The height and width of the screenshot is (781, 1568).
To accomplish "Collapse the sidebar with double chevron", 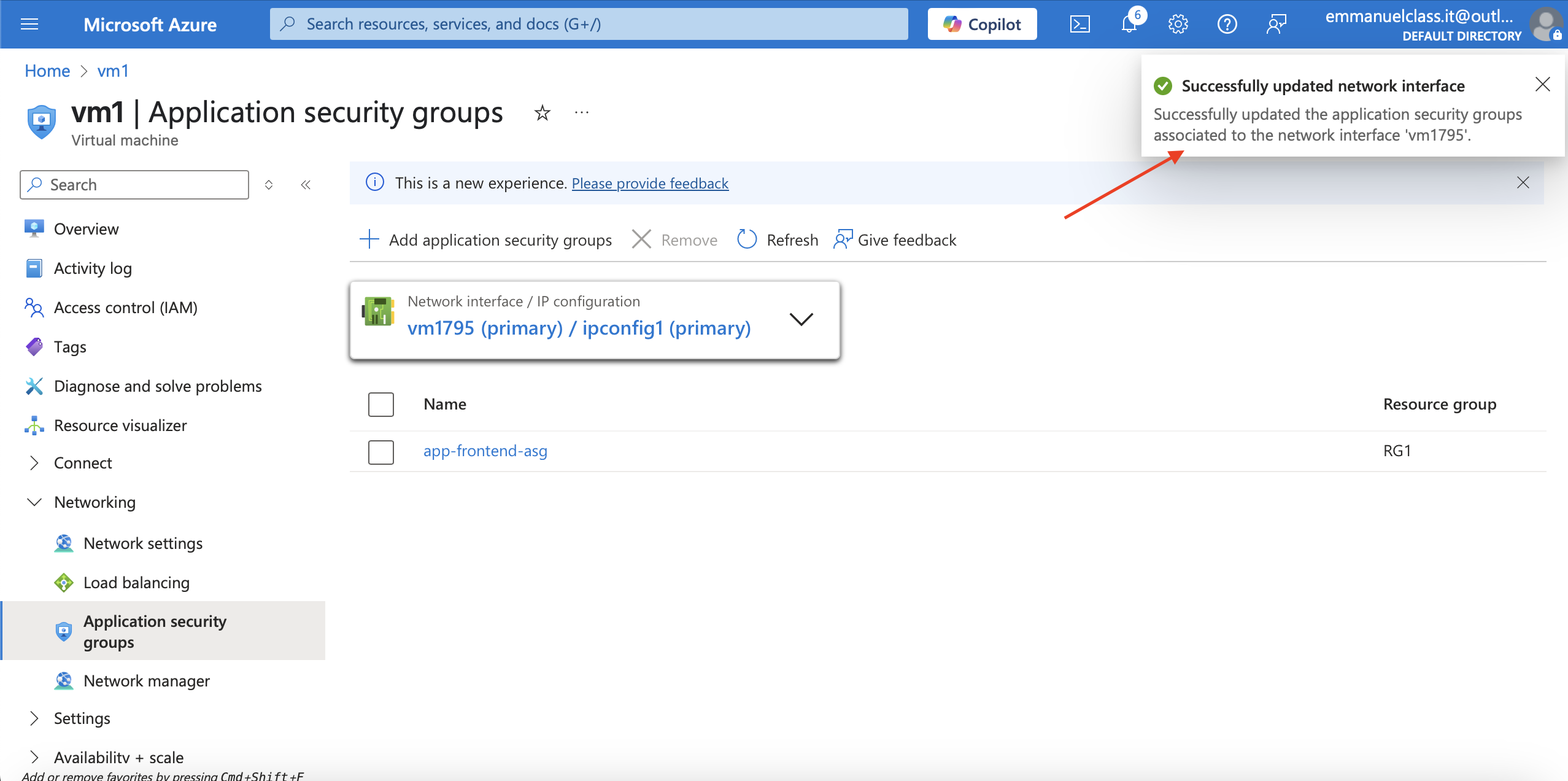I will [x=306, y=185].
